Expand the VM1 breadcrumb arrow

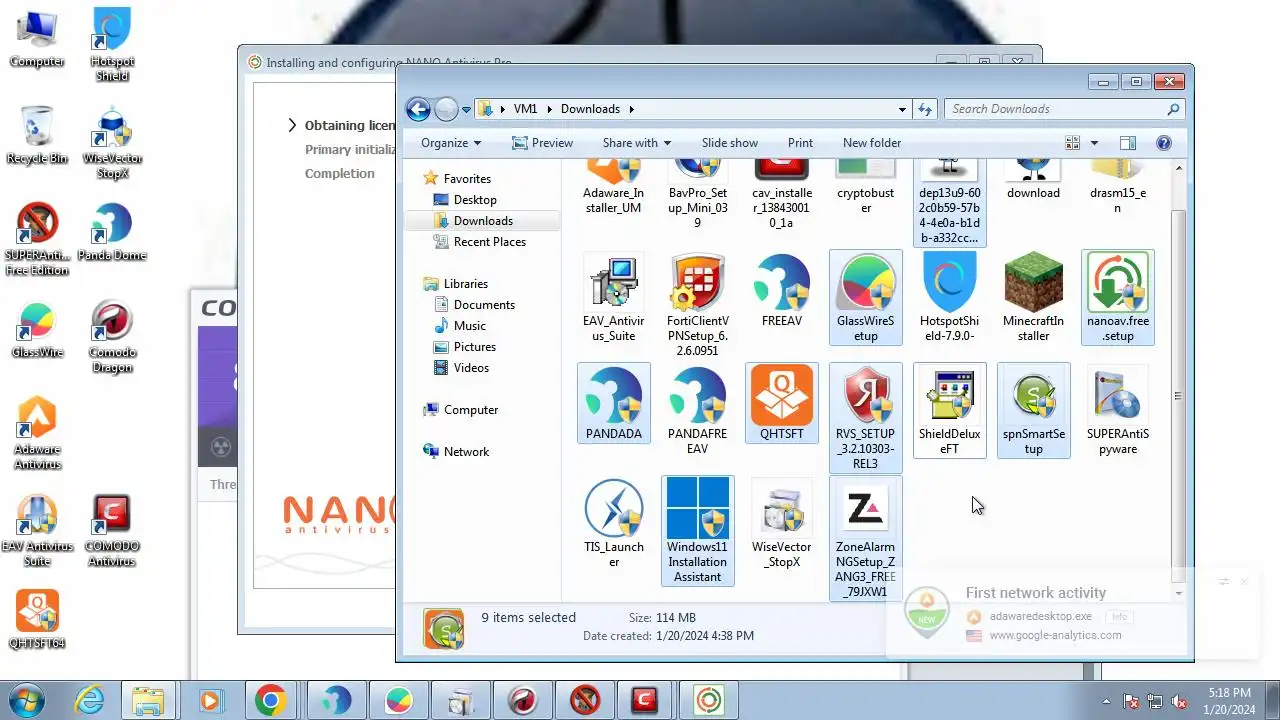pos(548,109)
